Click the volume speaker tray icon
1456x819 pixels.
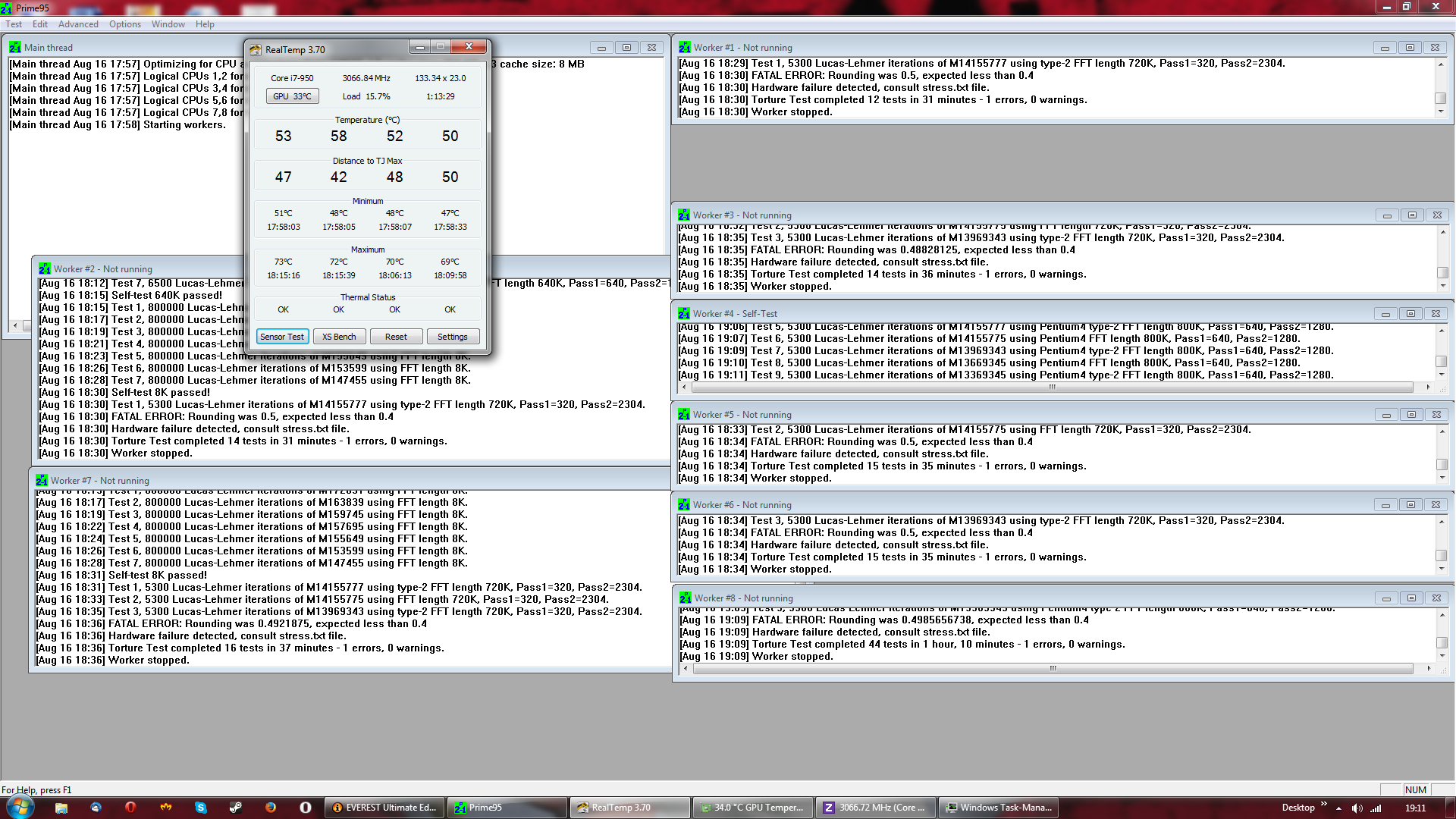[x=1357, y=808]
